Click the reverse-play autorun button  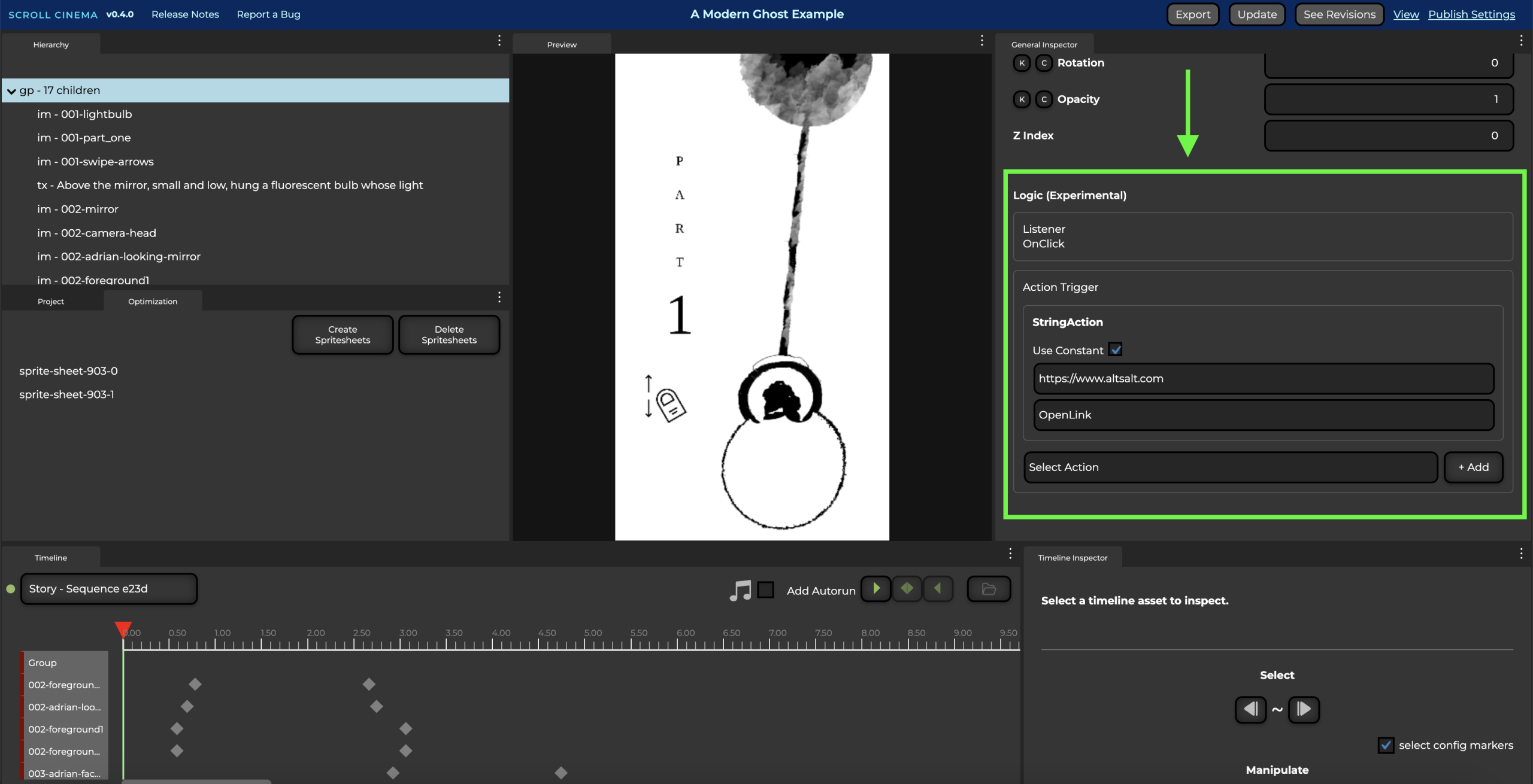[x=938, y=589]
